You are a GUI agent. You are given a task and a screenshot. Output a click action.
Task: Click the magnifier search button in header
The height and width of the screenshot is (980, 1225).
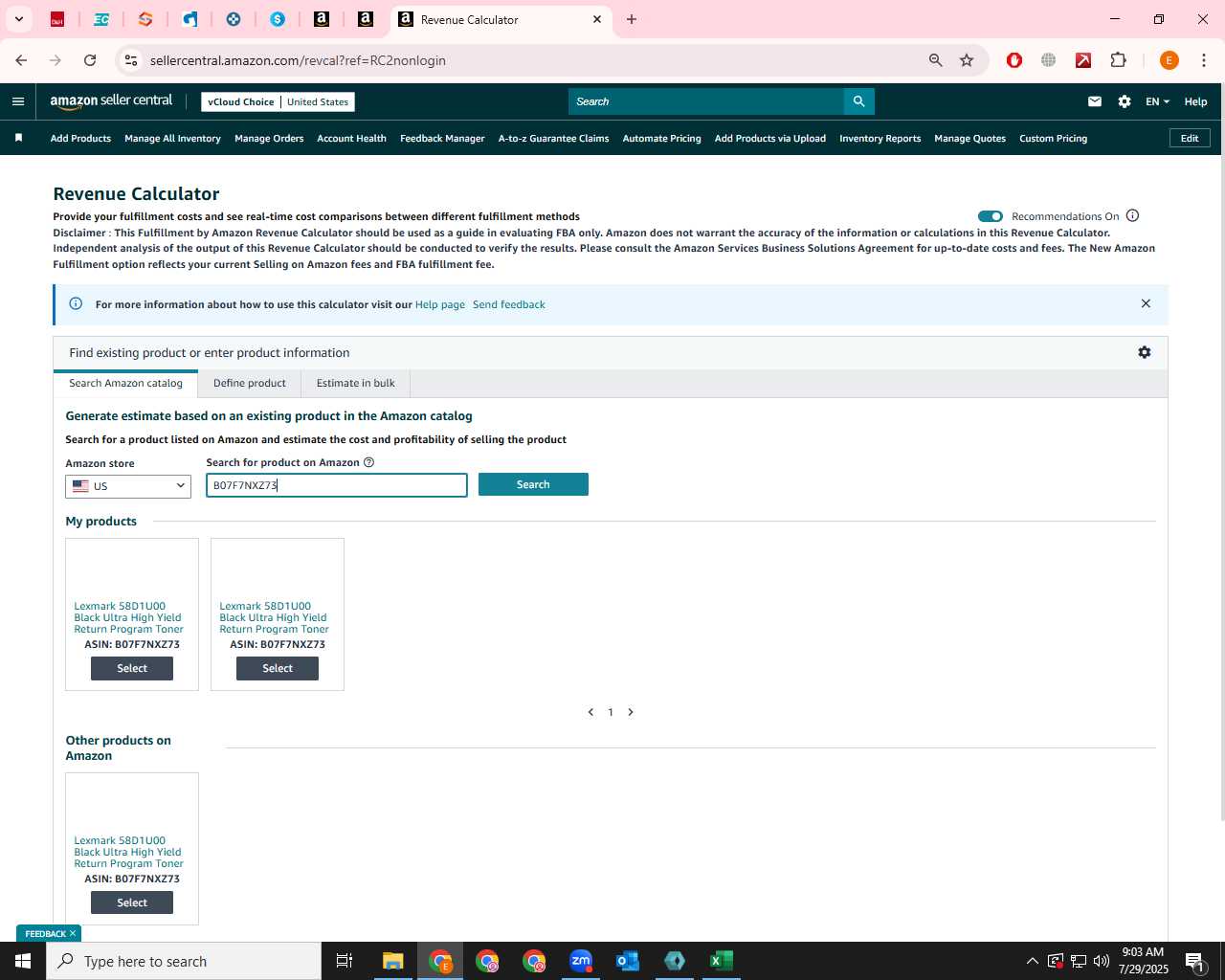click(x=858, y=101)
